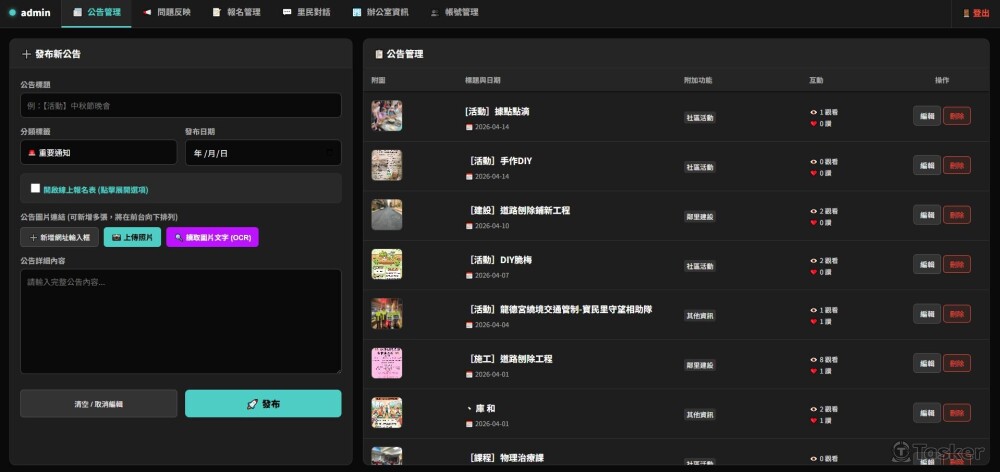Image resolution: width=1000 pixels, height=472 pixels.
Task: Click the plus icon beside 發布新公告
Action: 26,54
